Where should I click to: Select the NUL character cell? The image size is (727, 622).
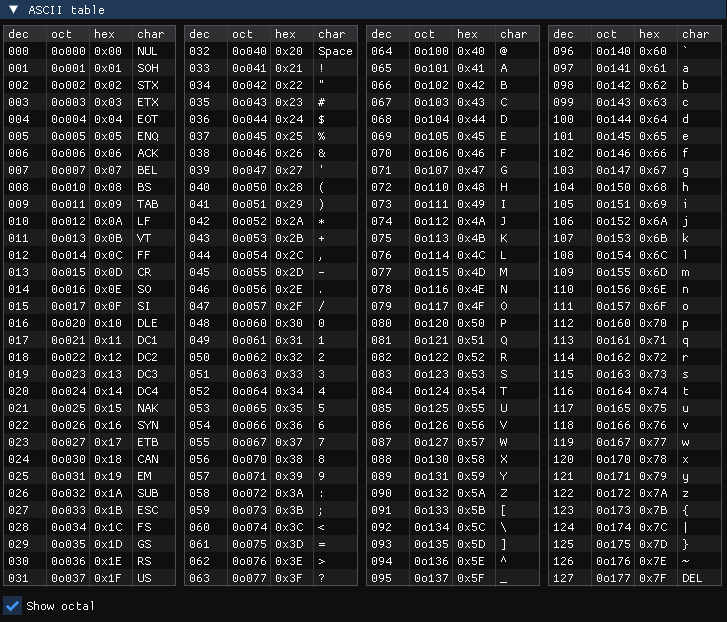pos(147,51)
